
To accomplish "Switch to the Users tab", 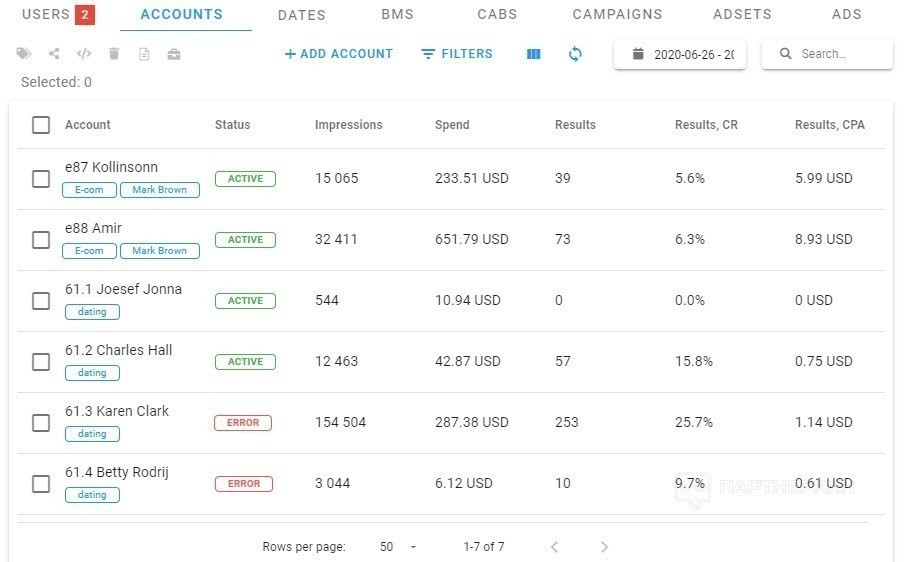I will coord(58,14).
